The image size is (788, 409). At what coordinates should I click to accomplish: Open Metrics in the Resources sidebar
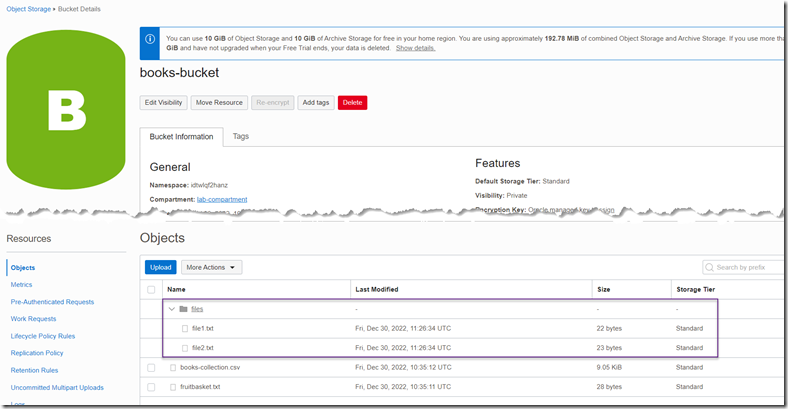[21, 285]
